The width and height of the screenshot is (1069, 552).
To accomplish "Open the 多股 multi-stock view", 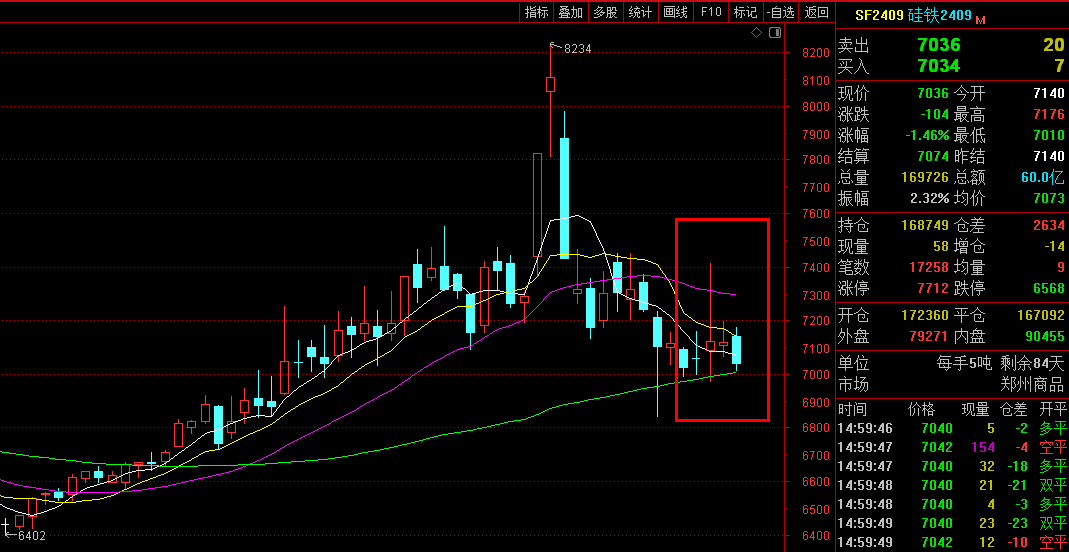I will point(605,12).
